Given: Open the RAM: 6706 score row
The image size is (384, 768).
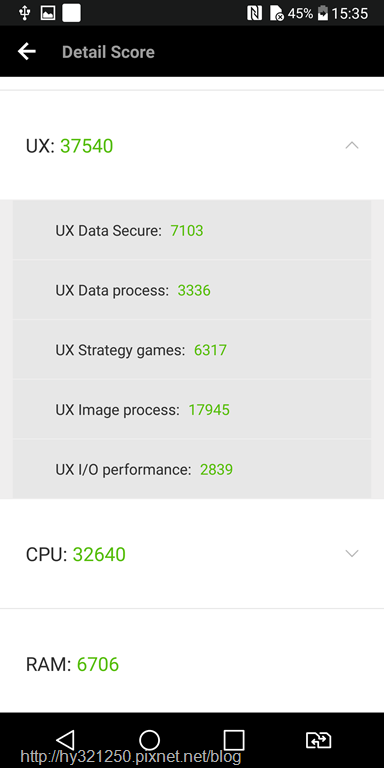Looking at the screenshot, I should click(x=192, y=664).
